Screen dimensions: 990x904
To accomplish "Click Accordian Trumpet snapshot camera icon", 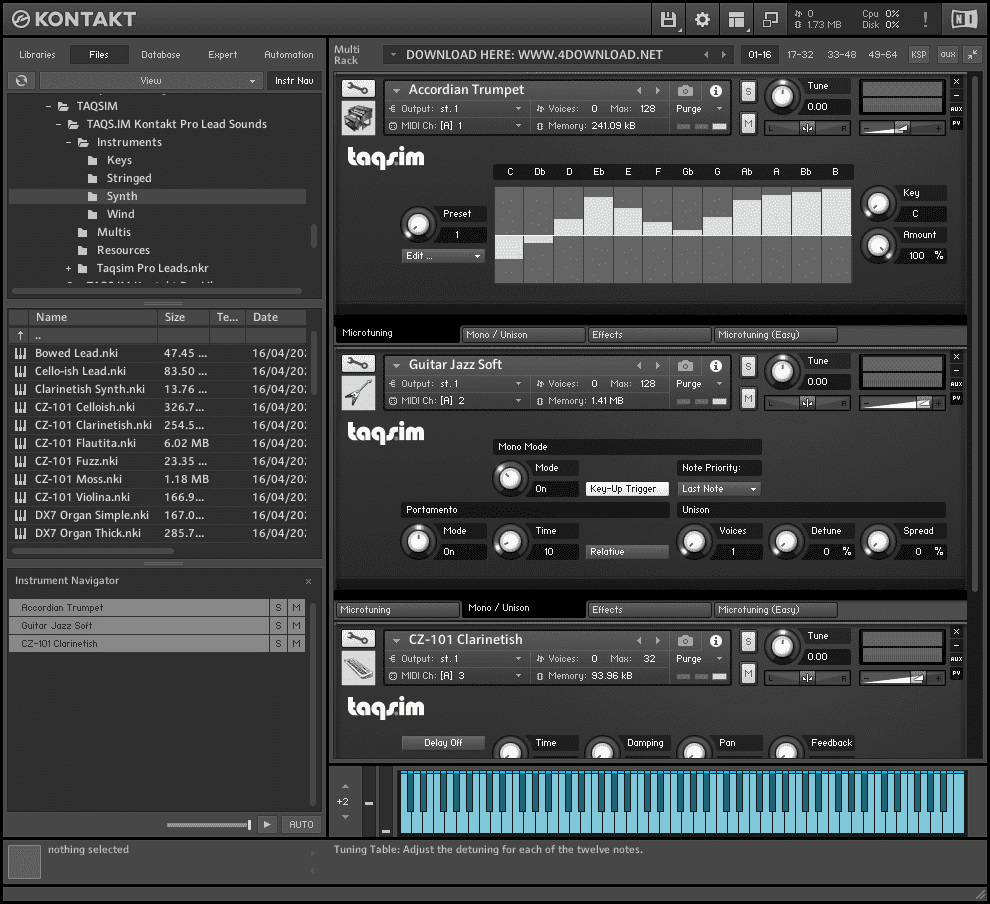I will (x=685, y=90).
